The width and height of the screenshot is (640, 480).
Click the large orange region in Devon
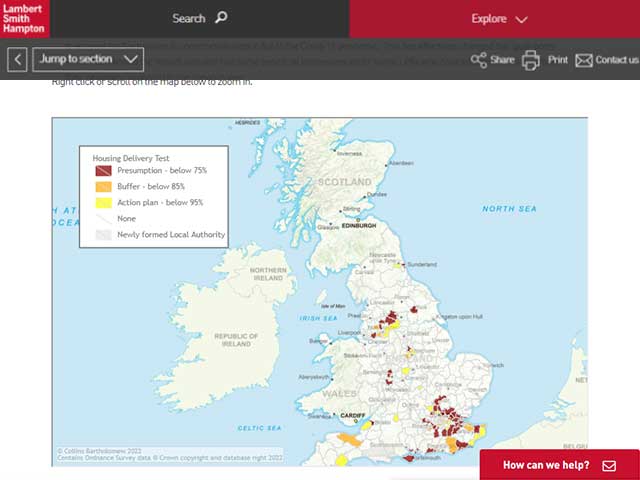[x=349, y=440]
